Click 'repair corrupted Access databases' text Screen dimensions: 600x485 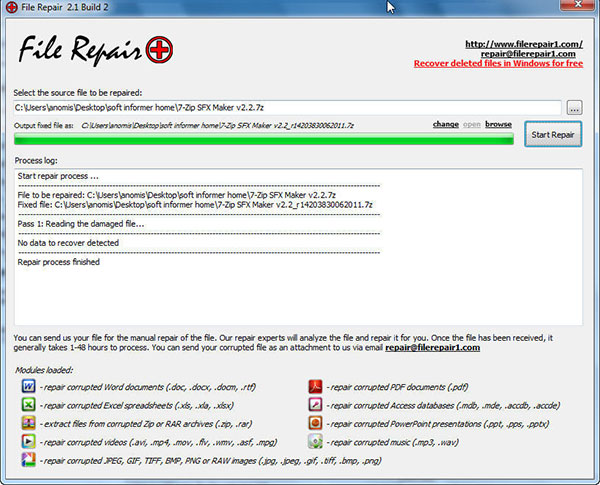click(x=443, y=405)
